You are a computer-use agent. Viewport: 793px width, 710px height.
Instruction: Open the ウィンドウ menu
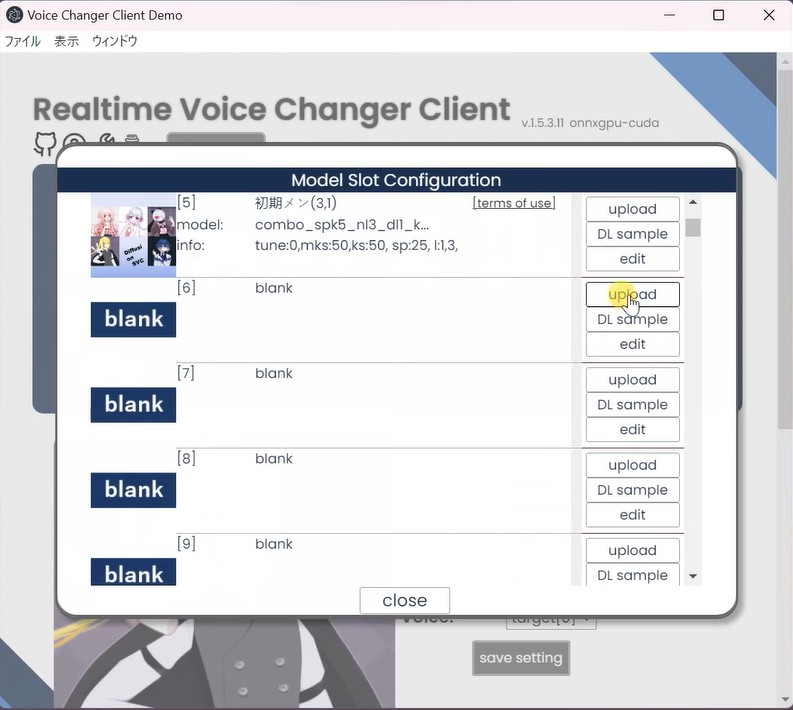coord(114,42)
